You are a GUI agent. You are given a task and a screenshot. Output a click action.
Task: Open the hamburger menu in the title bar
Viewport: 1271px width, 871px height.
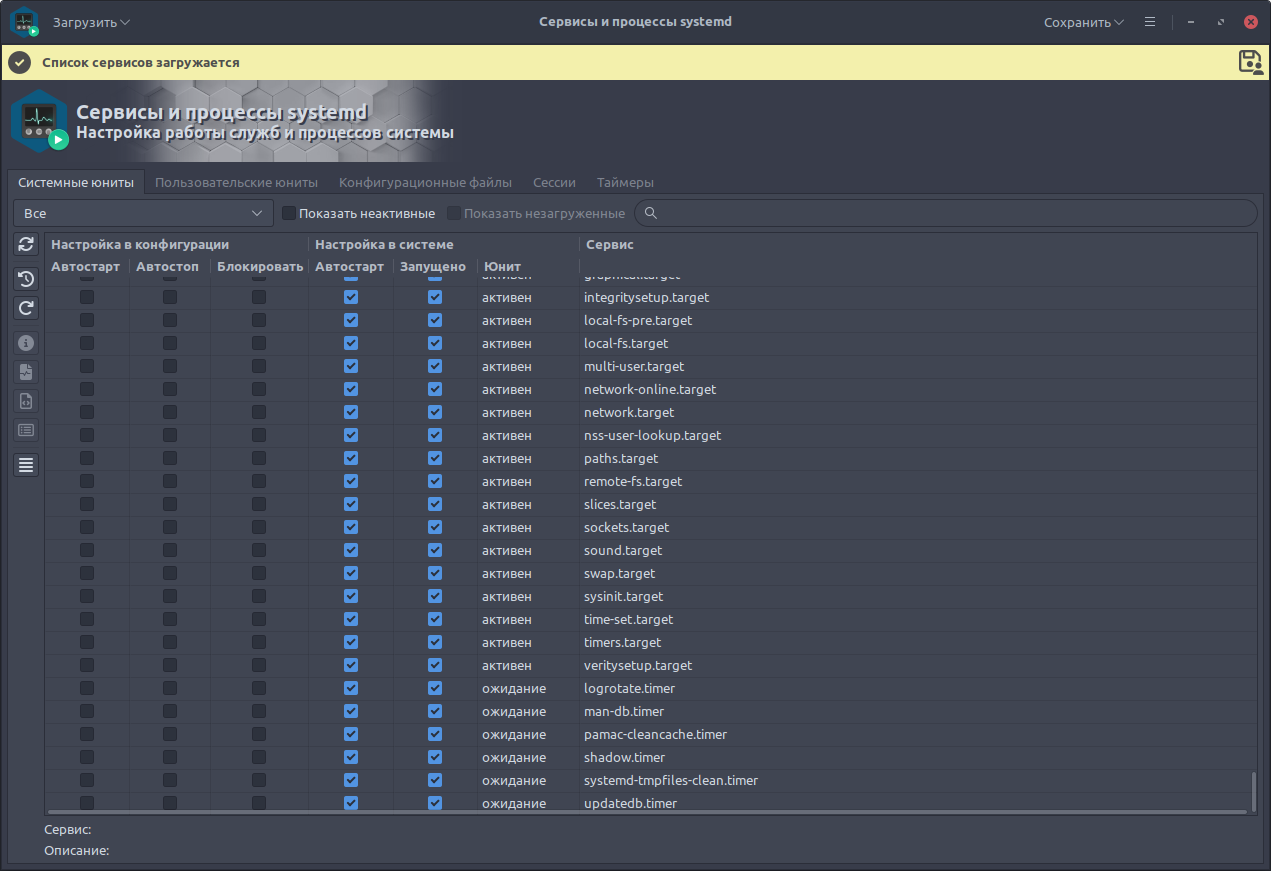point(1150,22)
